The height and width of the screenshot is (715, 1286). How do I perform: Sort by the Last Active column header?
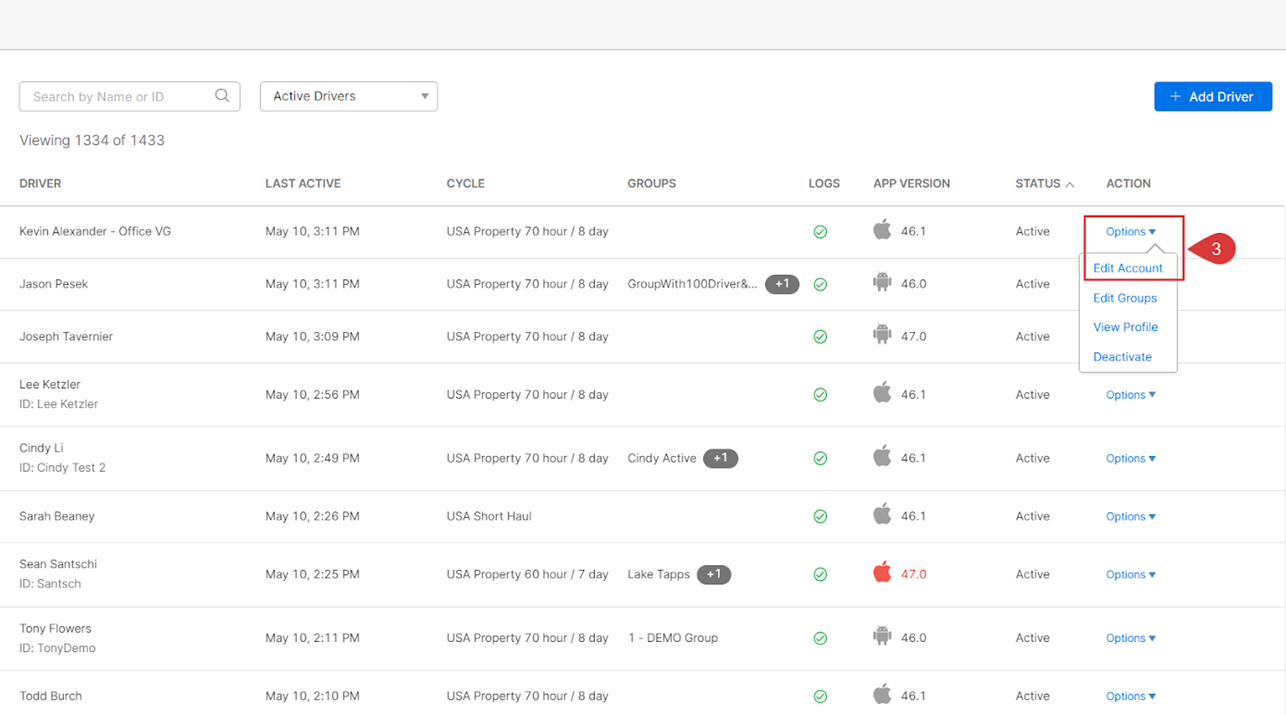point(303,184)
